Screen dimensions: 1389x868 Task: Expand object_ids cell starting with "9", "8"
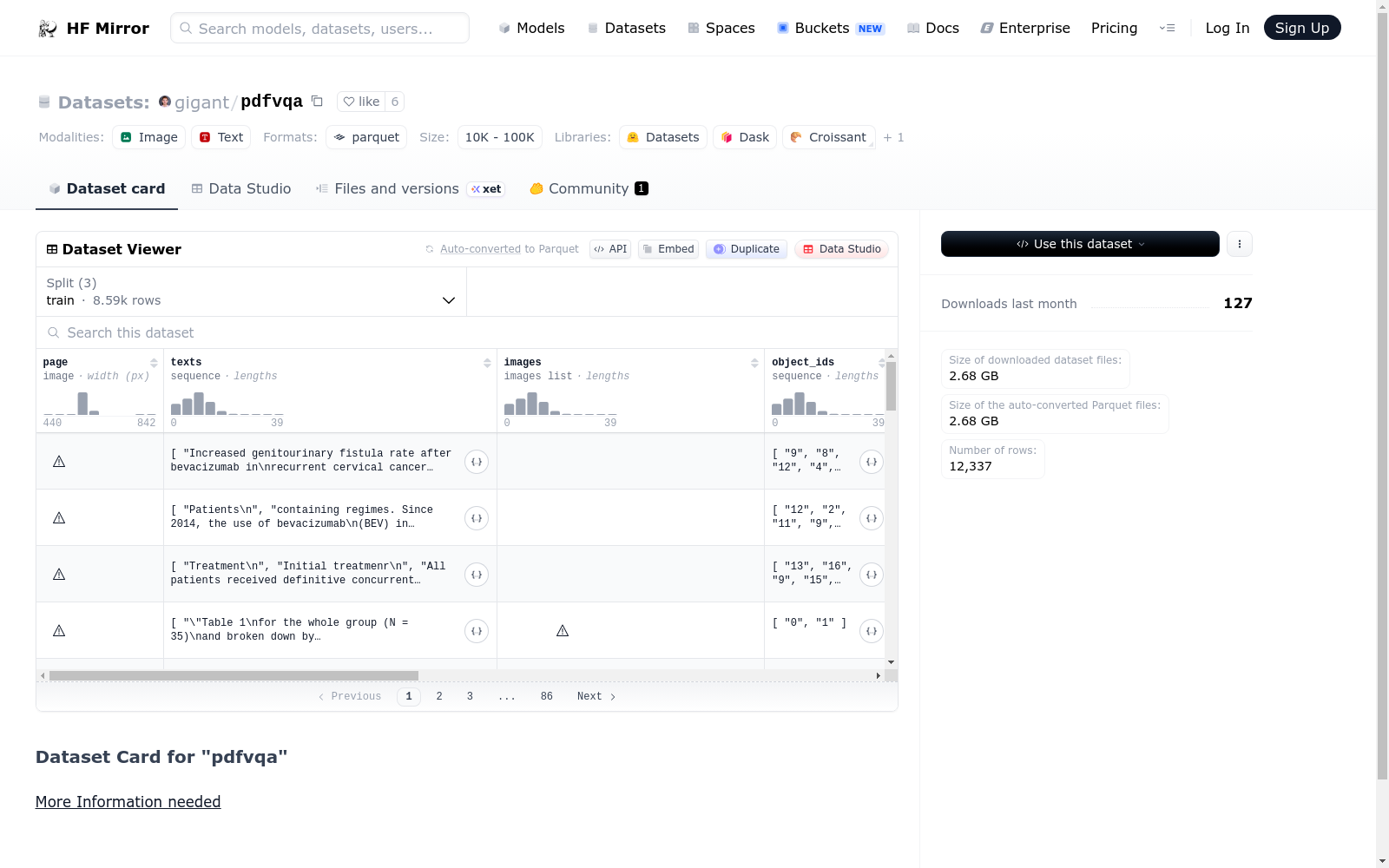pyautogui.click(x=872, y=462)
